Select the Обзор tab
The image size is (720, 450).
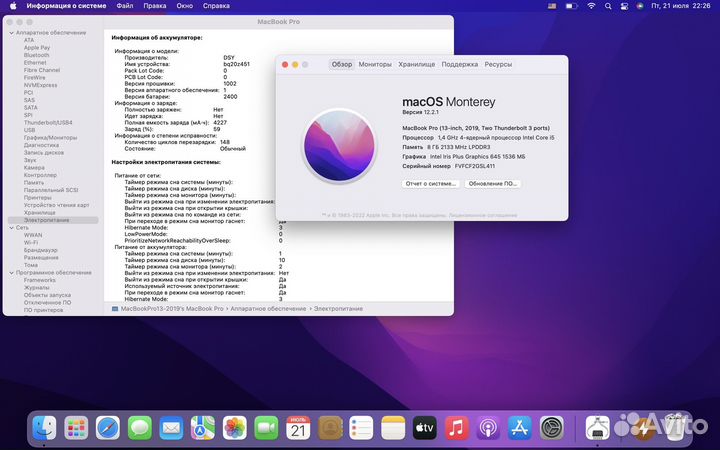(342, 64)
